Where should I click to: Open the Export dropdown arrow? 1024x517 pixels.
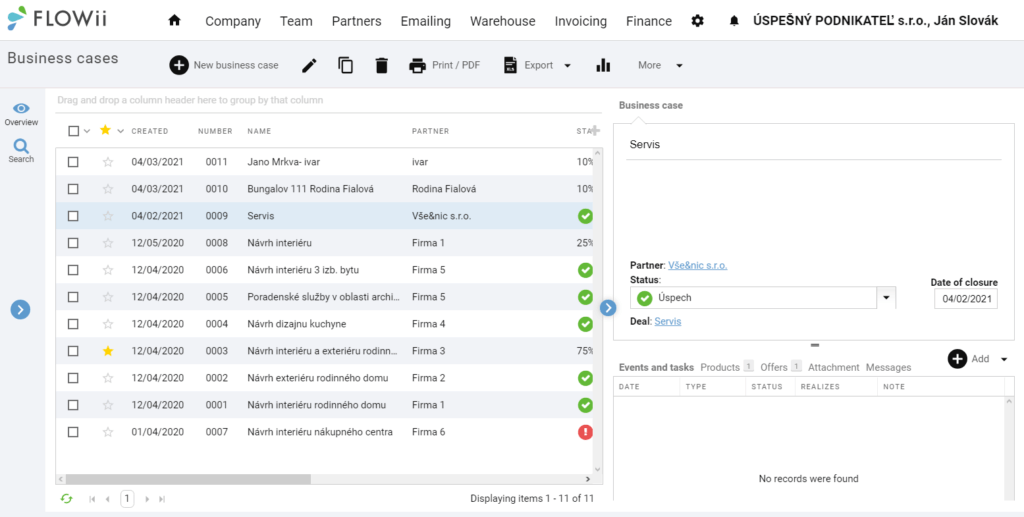pos(567,65)
